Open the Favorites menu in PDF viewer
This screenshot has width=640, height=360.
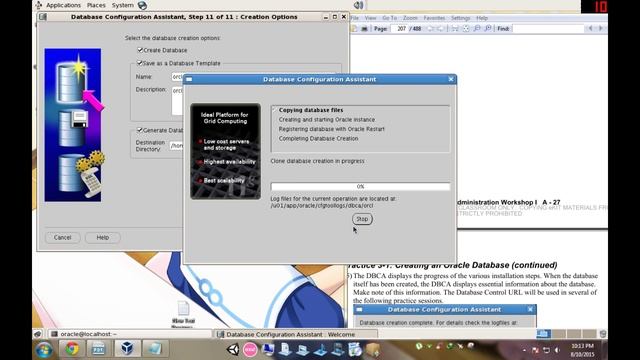434,18
